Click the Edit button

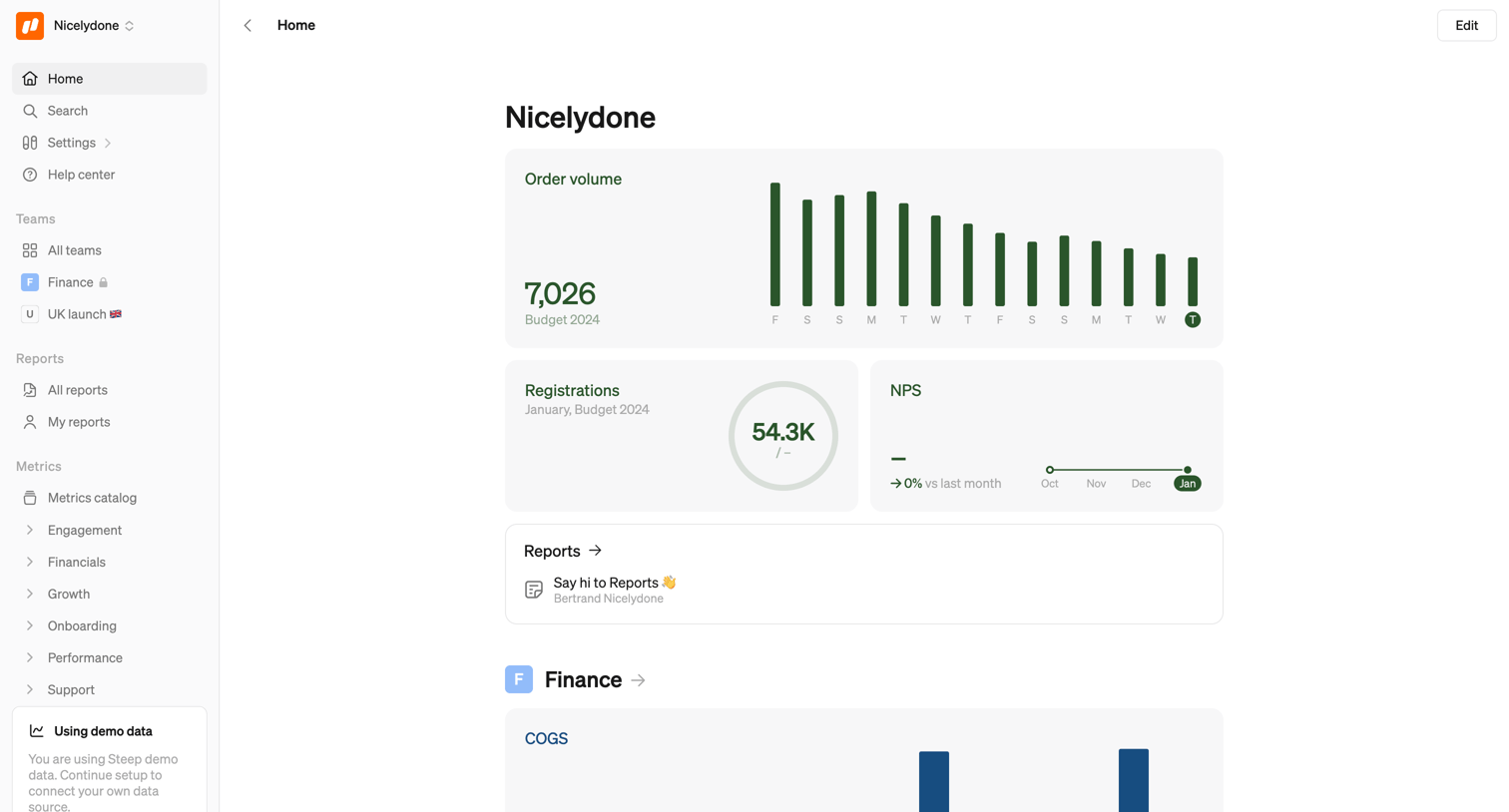pos(1466,26)
